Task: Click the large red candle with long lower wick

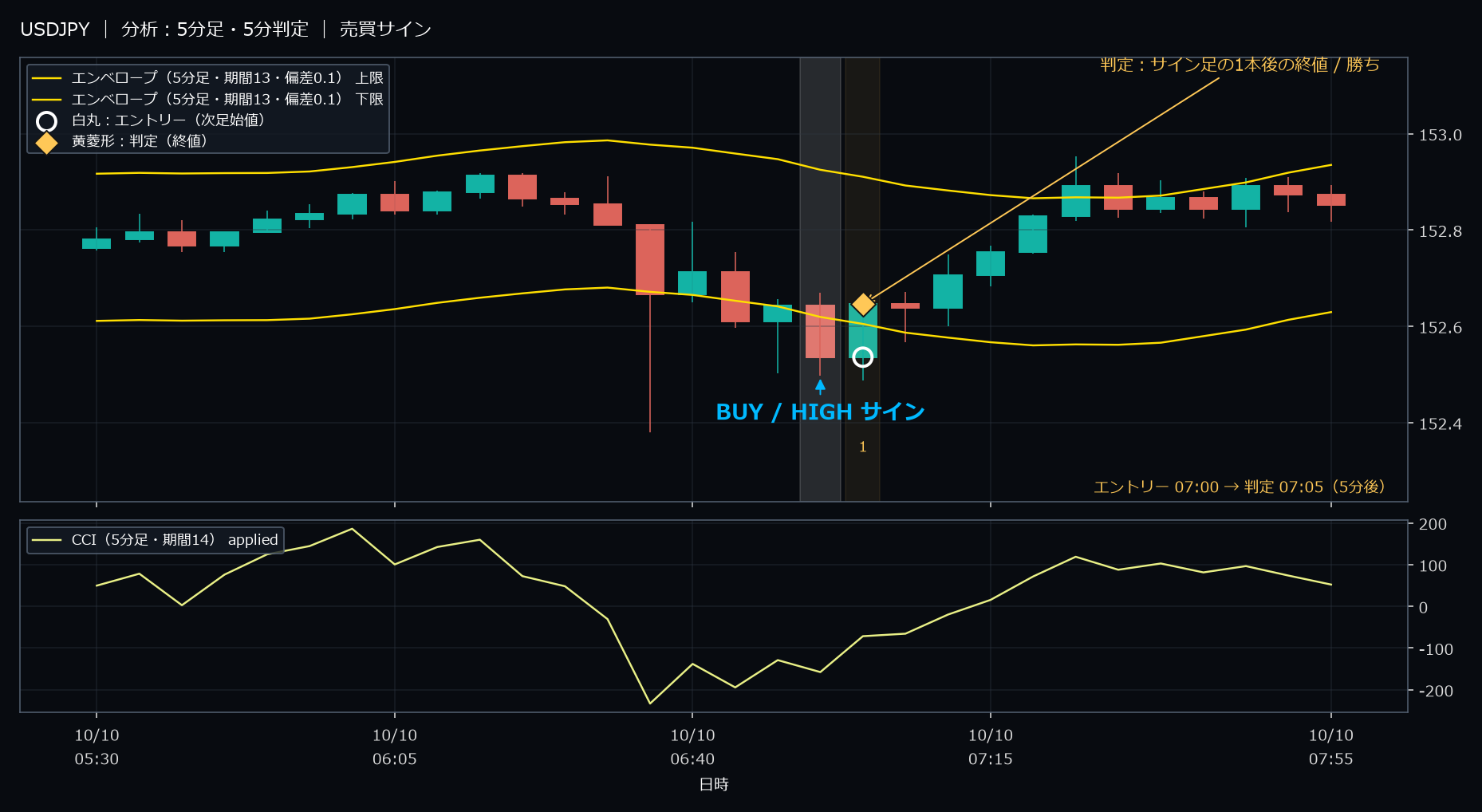Action: coord(650,259)
